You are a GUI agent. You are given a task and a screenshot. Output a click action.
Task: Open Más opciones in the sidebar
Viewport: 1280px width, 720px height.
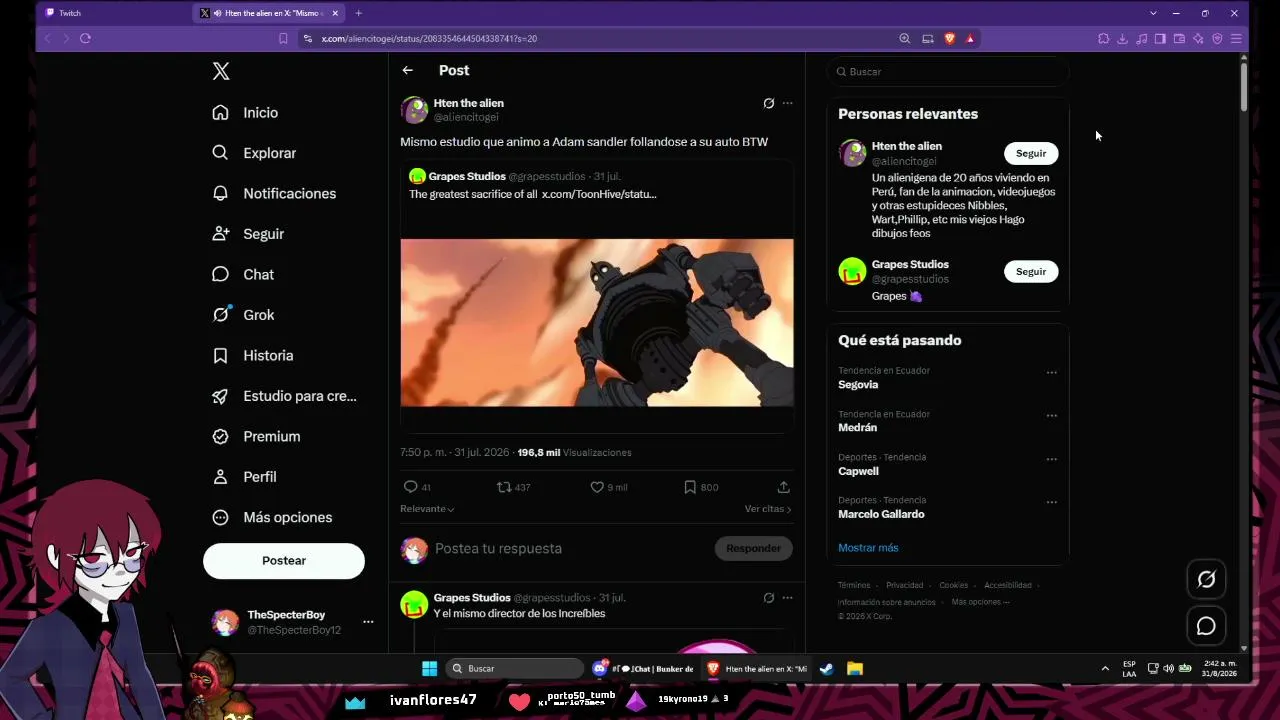click(272, 517)
